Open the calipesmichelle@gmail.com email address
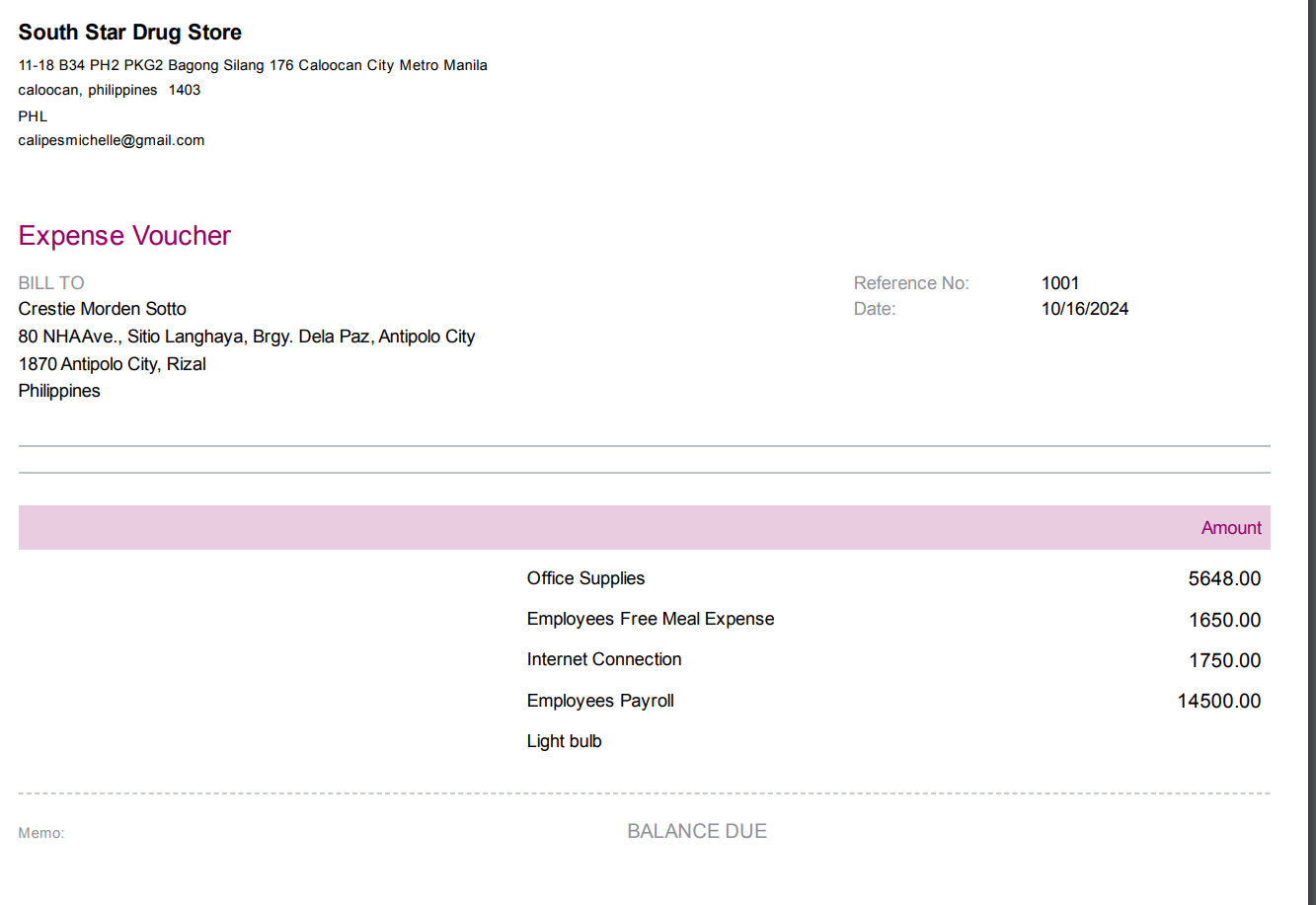This screenshot has height=905, width=1316. point(111,140)
